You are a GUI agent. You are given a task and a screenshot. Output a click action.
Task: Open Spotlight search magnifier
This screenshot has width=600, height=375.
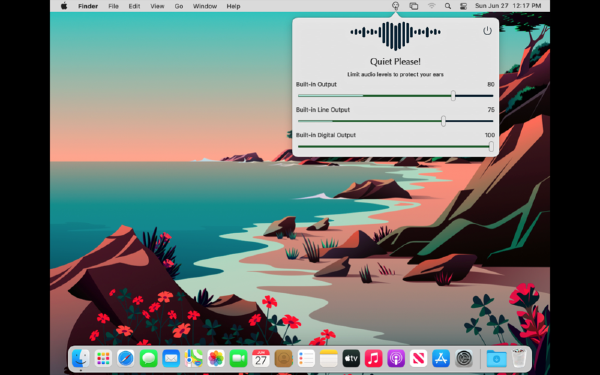click(x=448, y=6)
